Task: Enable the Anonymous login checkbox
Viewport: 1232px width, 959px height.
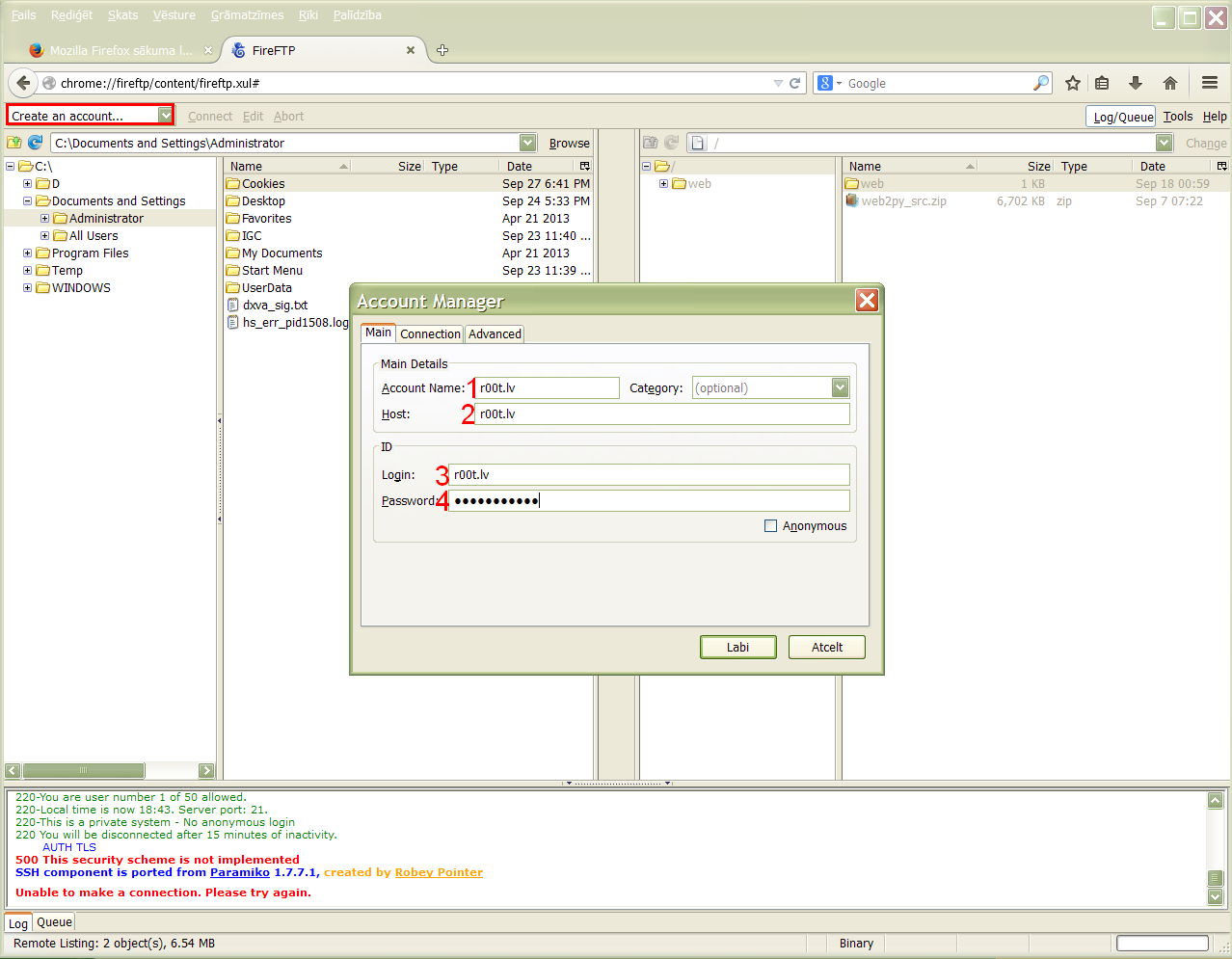Action: (x=770, y=526)
